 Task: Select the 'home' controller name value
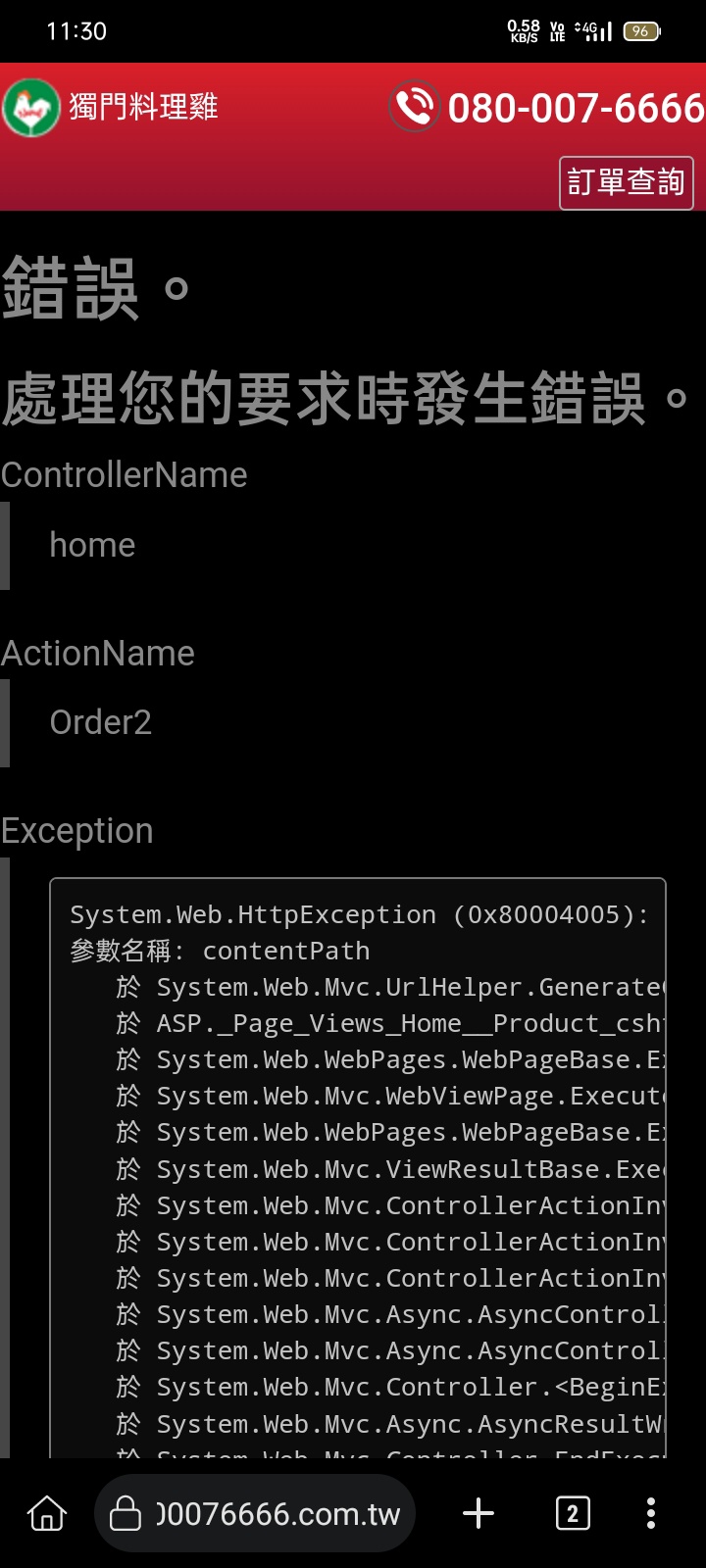click(x=92, y=545)
